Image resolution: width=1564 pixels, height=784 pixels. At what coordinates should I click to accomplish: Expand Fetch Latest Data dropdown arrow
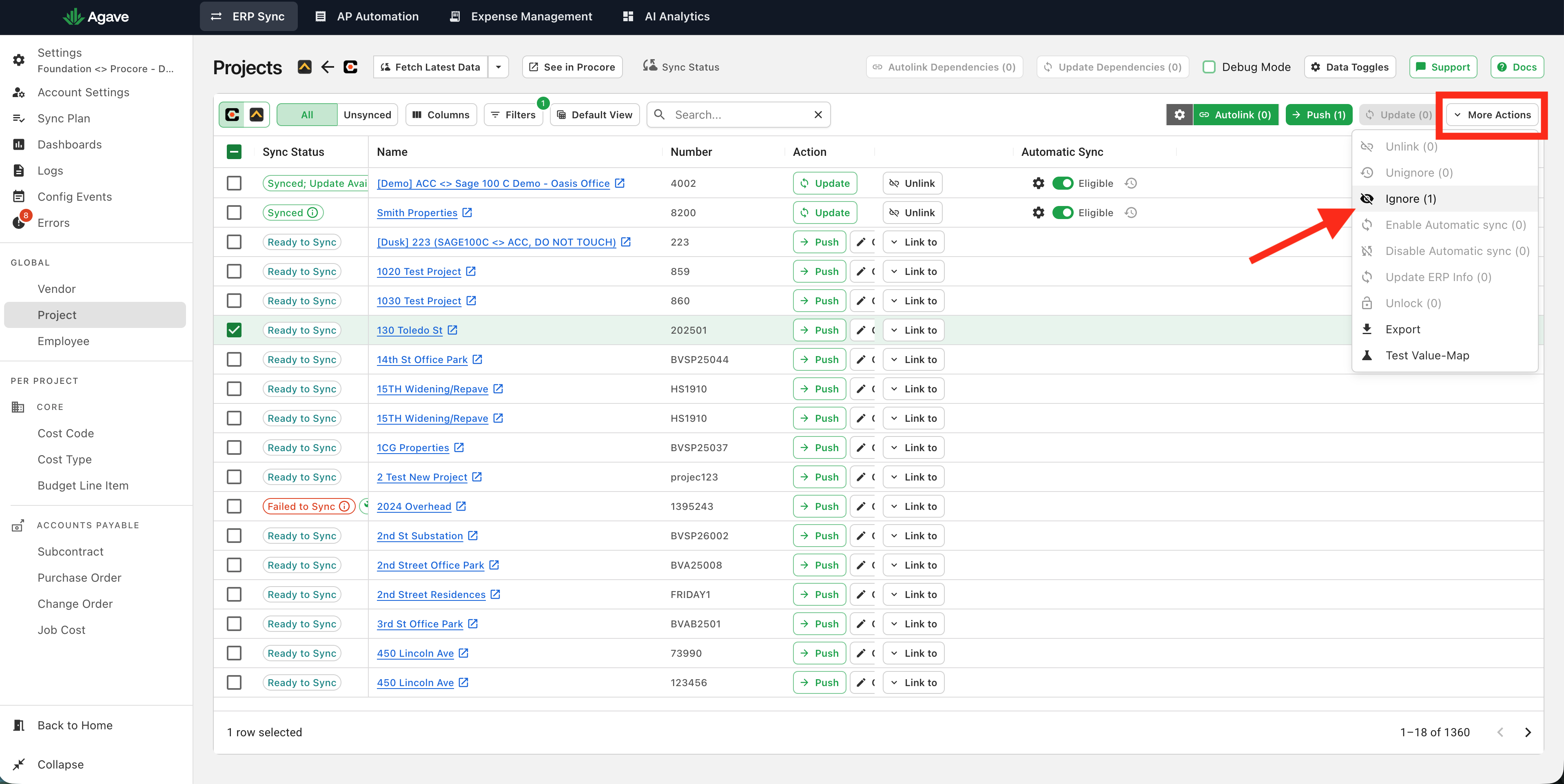498,67
